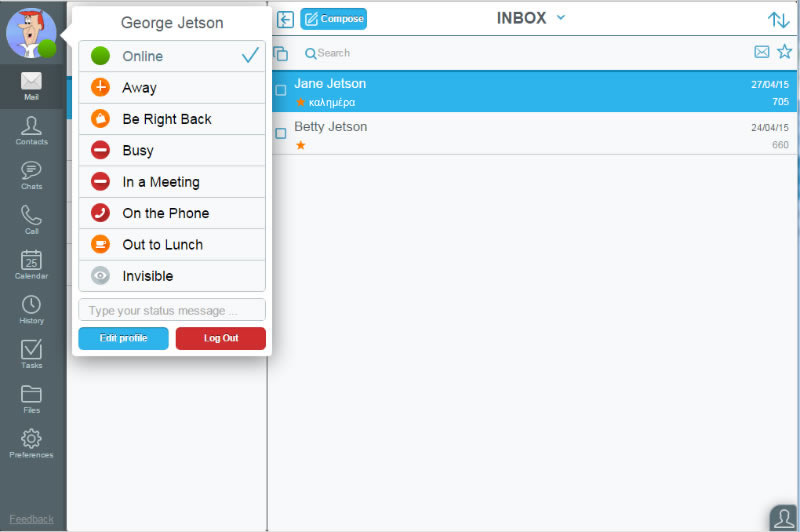
Task: Open the Contacts section in sidebar
Action: (x=31, y=130)
